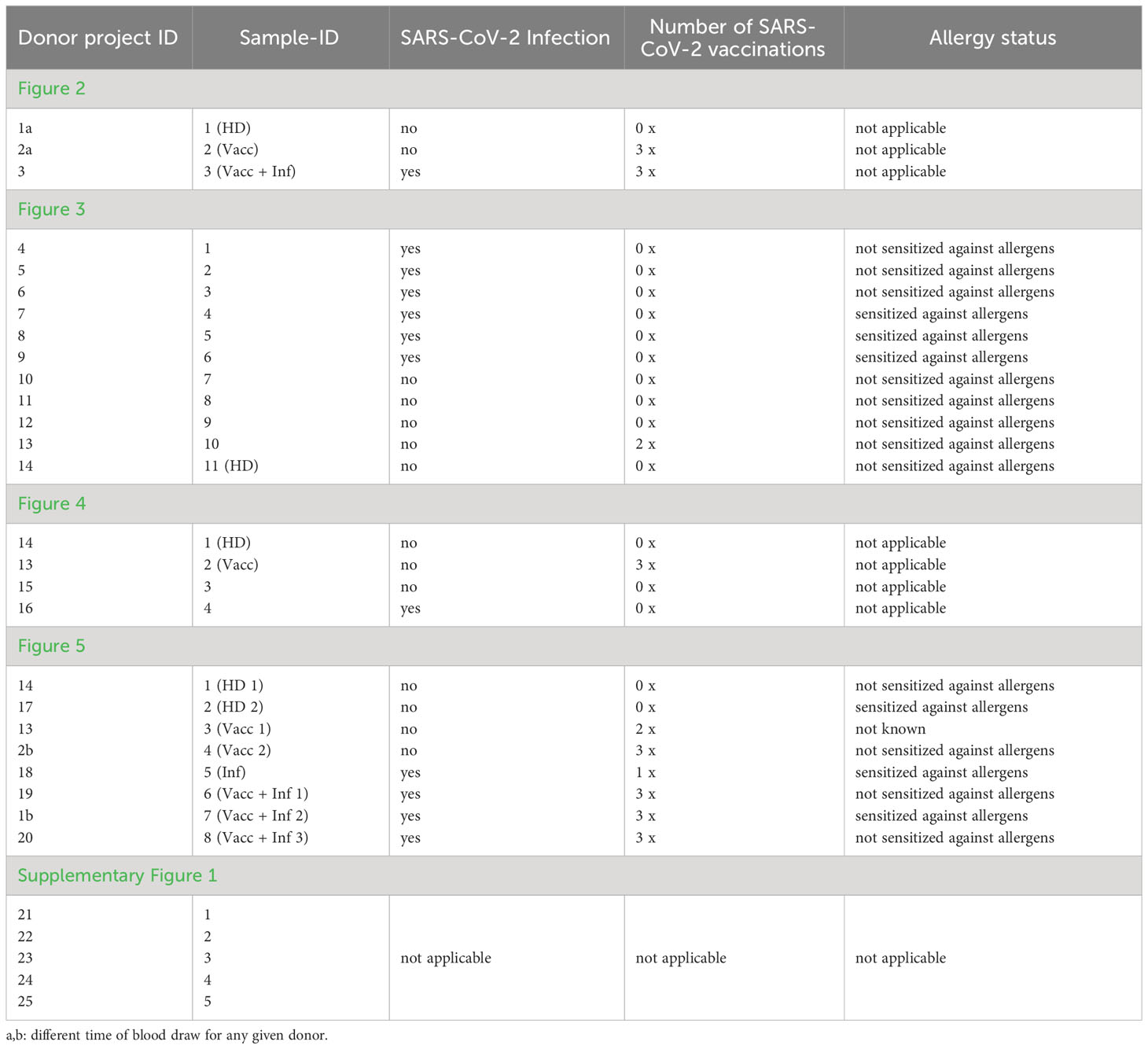Click sample 1 (HD) under Figure 2
Viewport: 1148px width, 1049px height.
coord(227,128)
